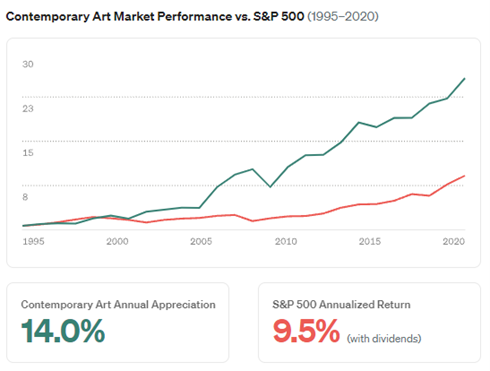The height and width of the screenshot is (371, 490).
Task: Select the 9.5% S&P 500 figure
Action: tap(306, 331)
